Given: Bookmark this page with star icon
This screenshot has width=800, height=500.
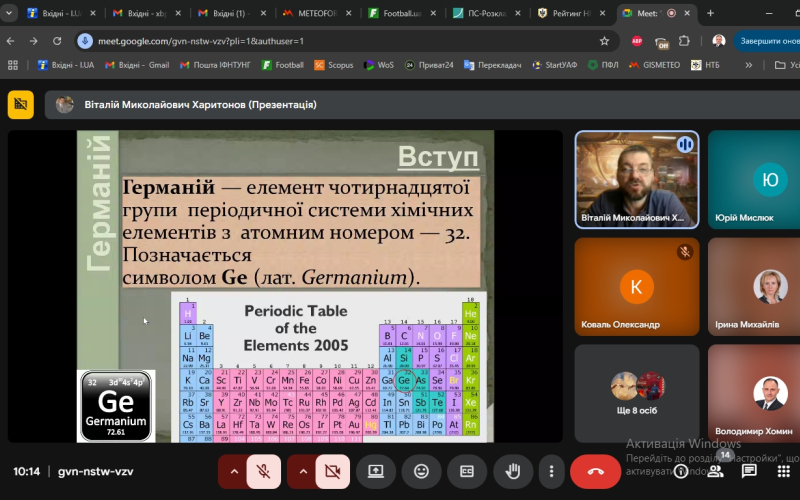Looking at the screenshot, I should click(x=604, y=41).
